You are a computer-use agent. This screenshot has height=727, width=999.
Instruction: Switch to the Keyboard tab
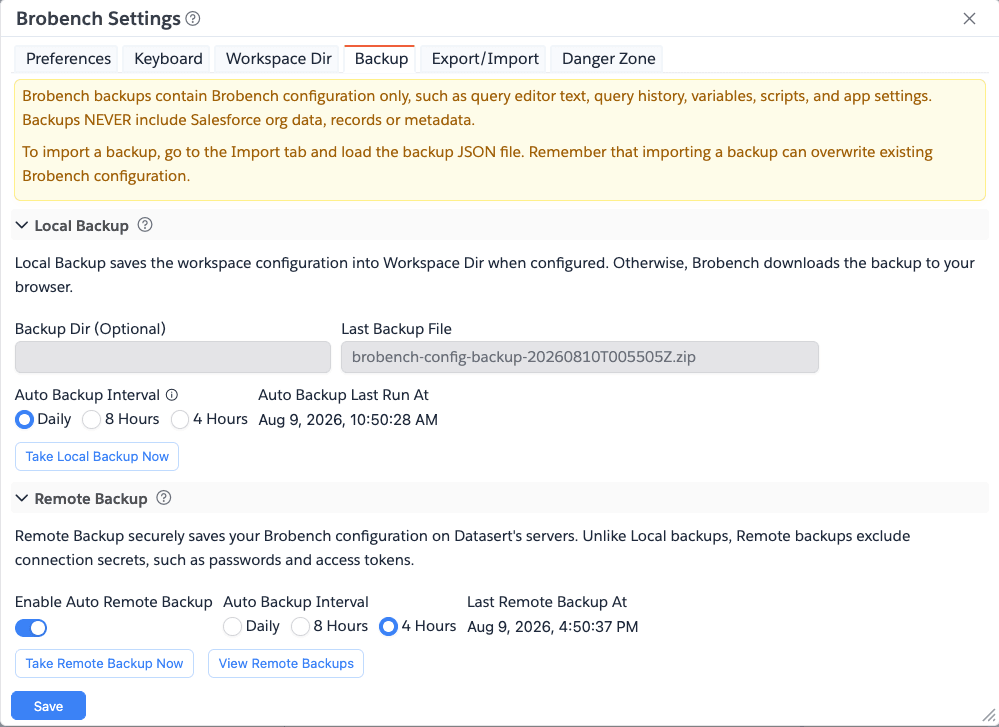tap(168, 59)
